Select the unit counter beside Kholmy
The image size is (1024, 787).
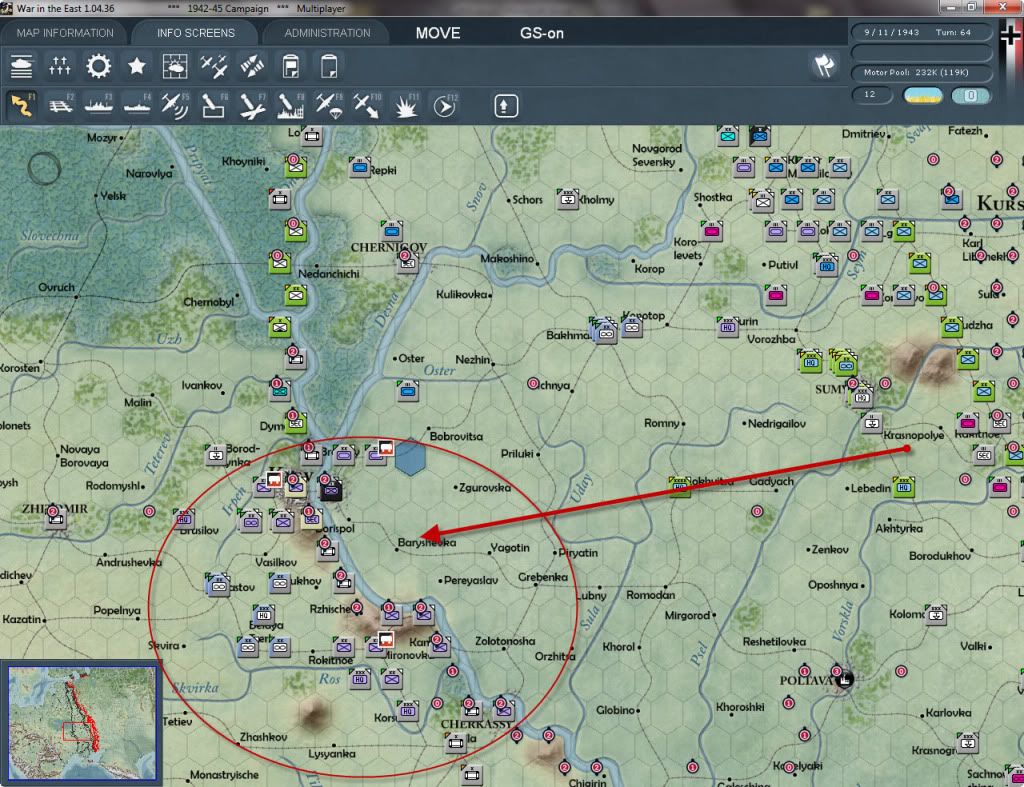(x=568, y=199)
